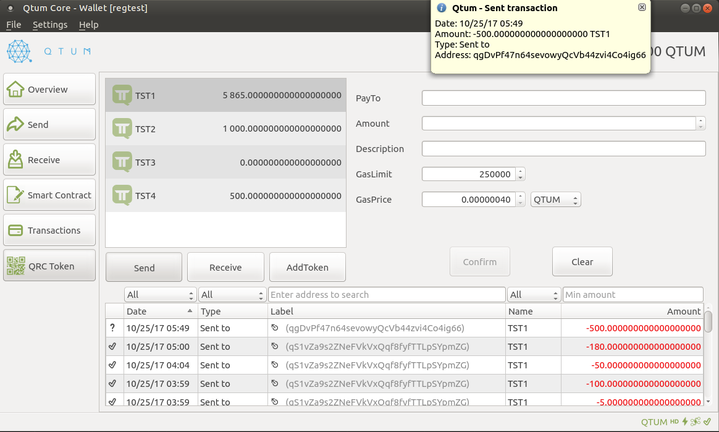The height and width of the screenshot is (432, 719).
Task: Focus the Description input field
Action: tap(564, 149)
